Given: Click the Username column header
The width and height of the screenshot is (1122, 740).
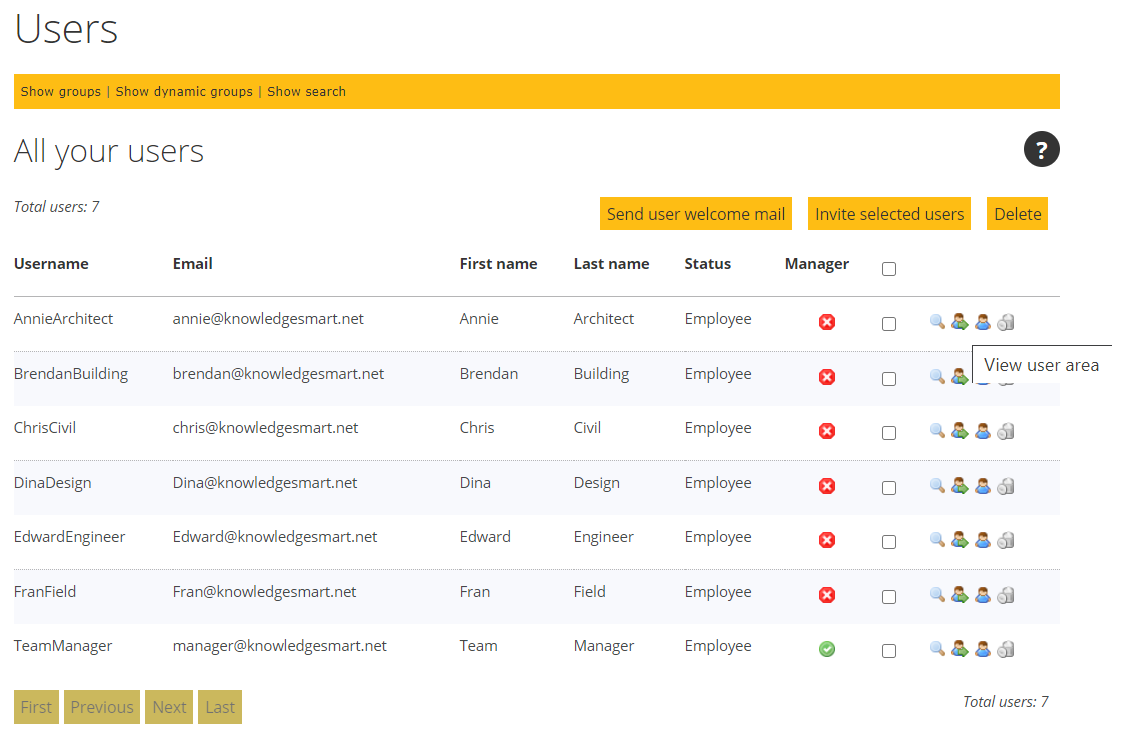Looking at the screenshot, I should point(51,264).
